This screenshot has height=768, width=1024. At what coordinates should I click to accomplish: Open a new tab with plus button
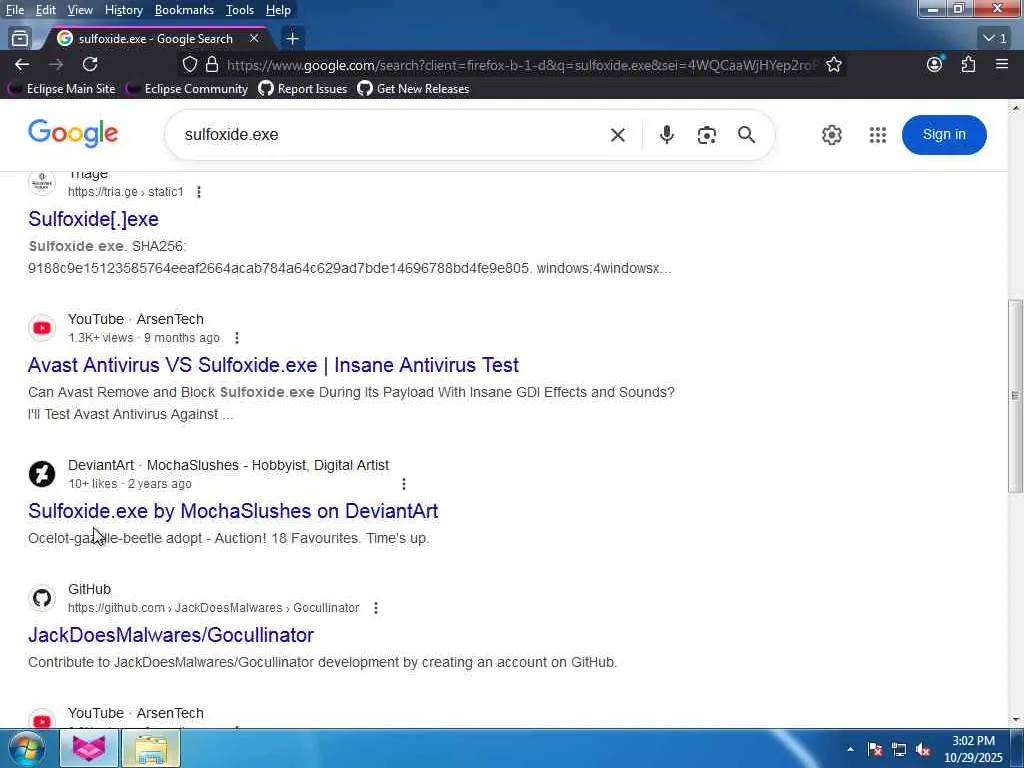[x=293, y=39]
